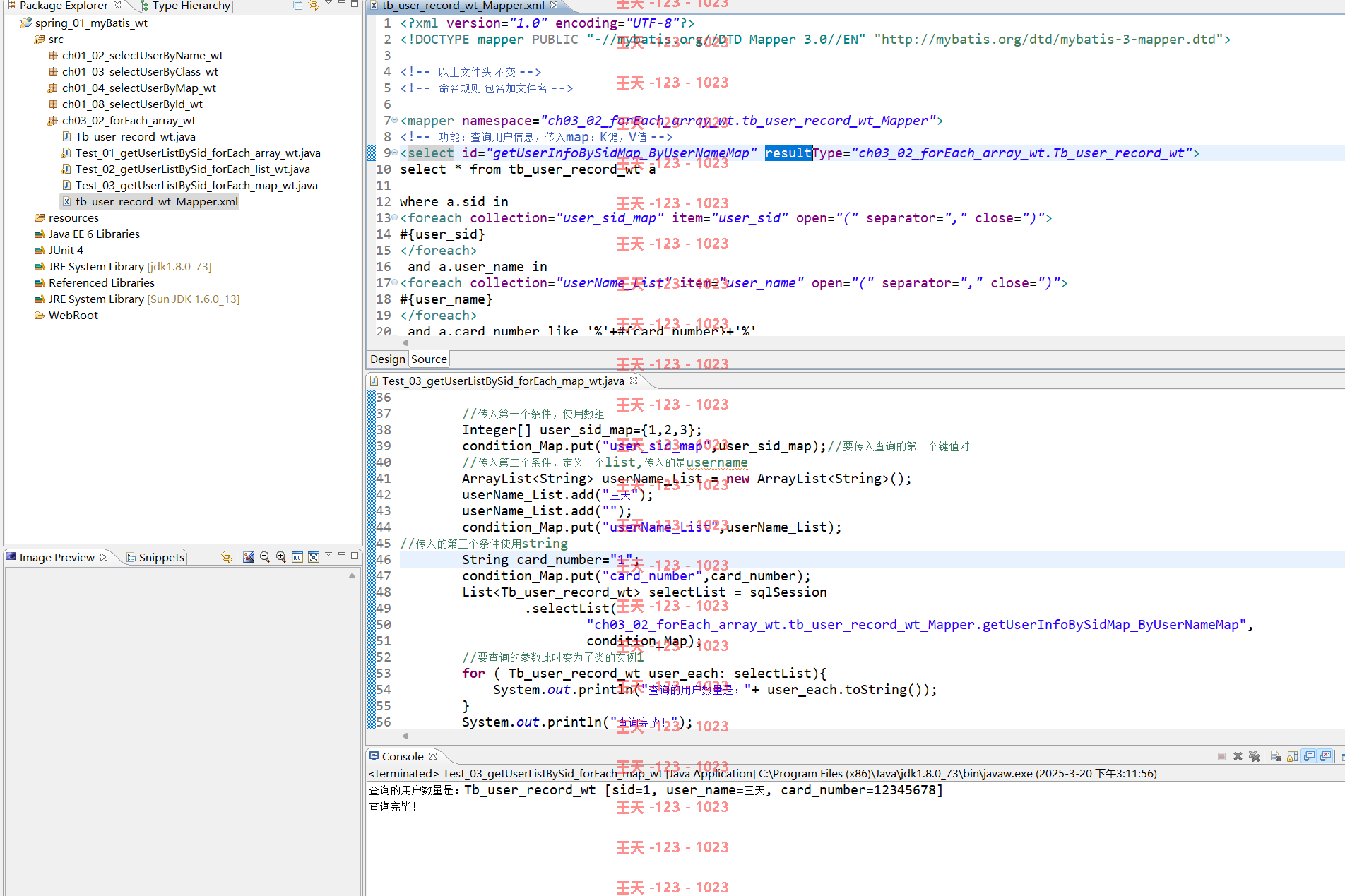Toggle Link with Editor in Image Preview
The height and width of the screenshot is (896, 1345).
click(226, 557)
